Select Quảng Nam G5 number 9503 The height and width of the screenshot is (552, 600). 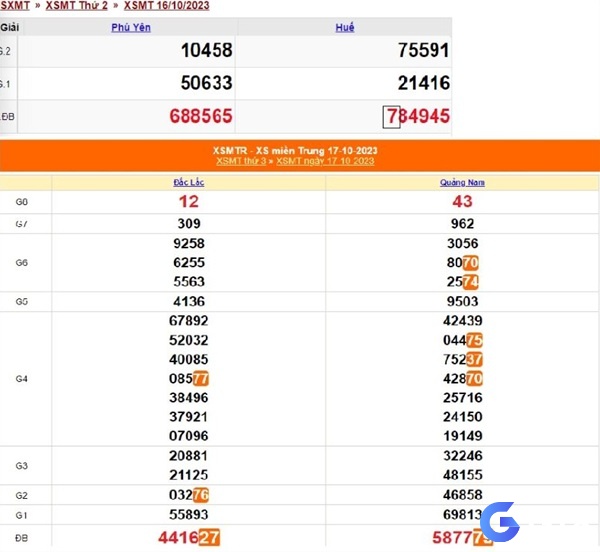[x=462, y=301]
